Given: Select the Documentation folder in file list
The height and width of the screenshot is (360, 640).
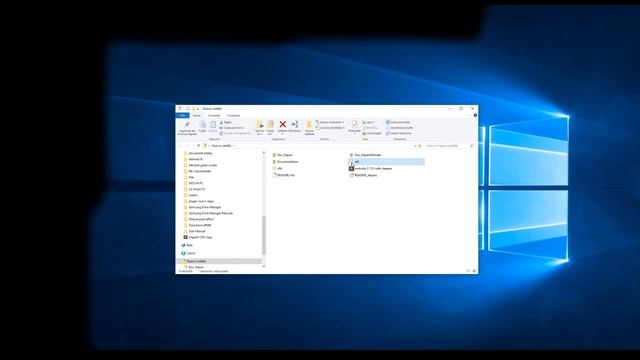Looking at the screenshot, I should tap(285, 162).
